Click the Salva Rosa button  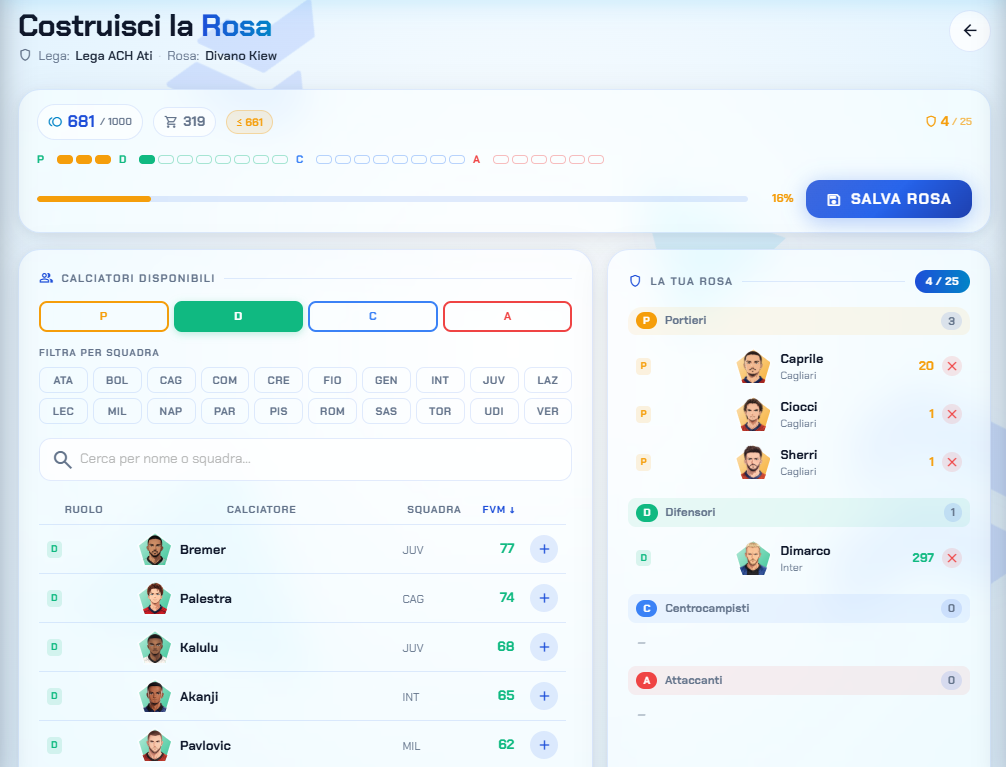click(x=889, y=199)
